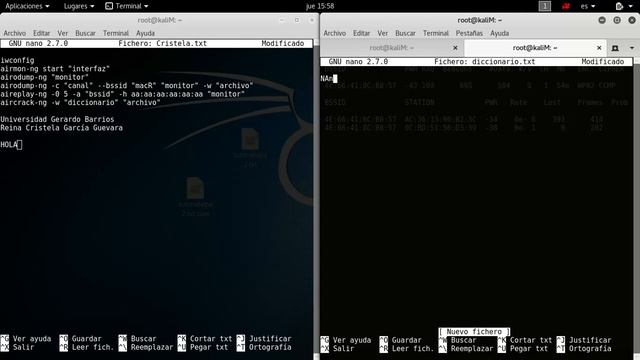The width and height of the screenshot is (640, 360).
Task: Open the calendar via the 'jue 15:58' clock
Action: (x=320, y=6)
